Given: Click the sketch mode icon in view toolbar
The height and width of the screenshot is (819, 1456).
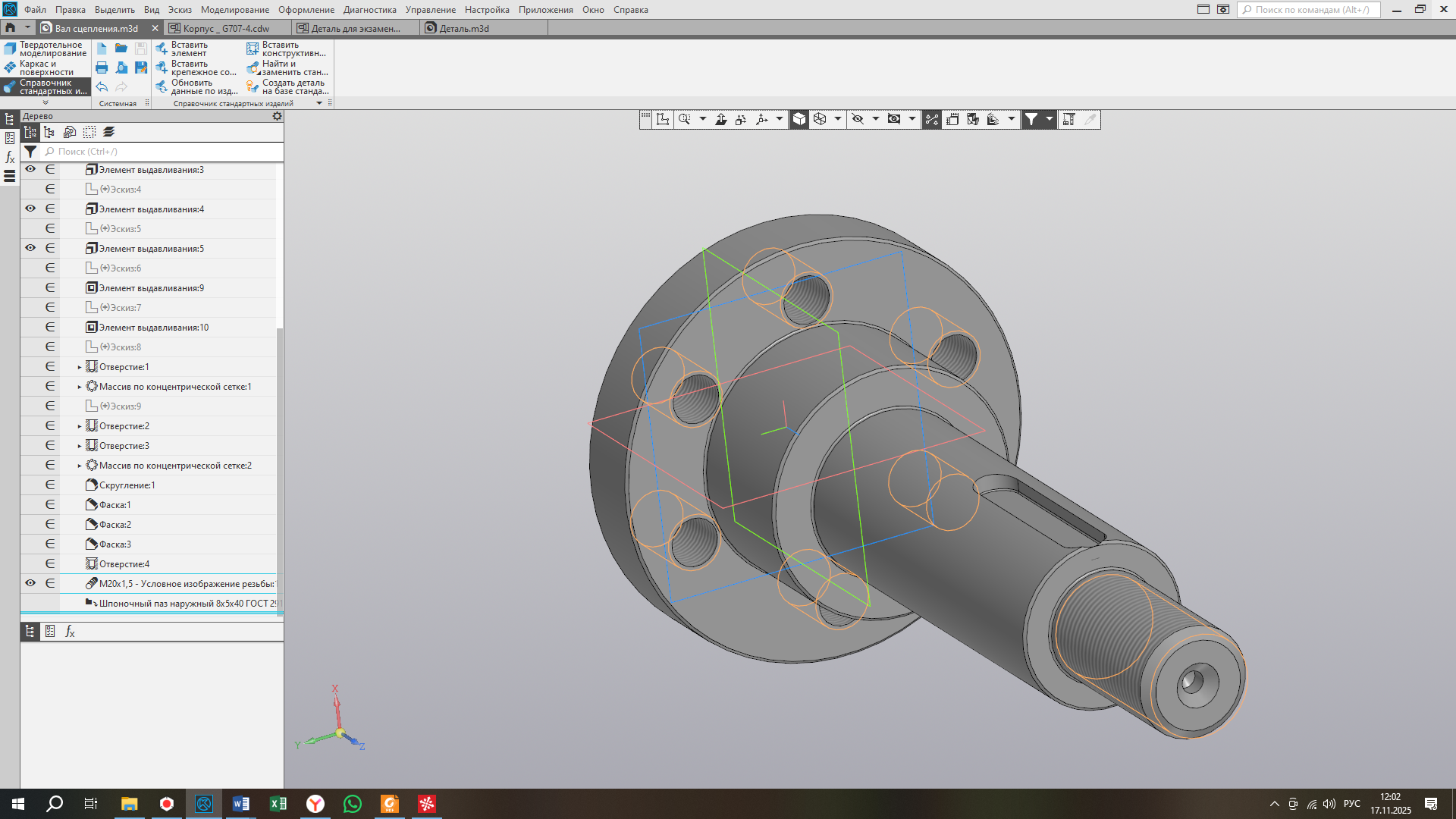Looking at the screenshot, I should point(663,119).
